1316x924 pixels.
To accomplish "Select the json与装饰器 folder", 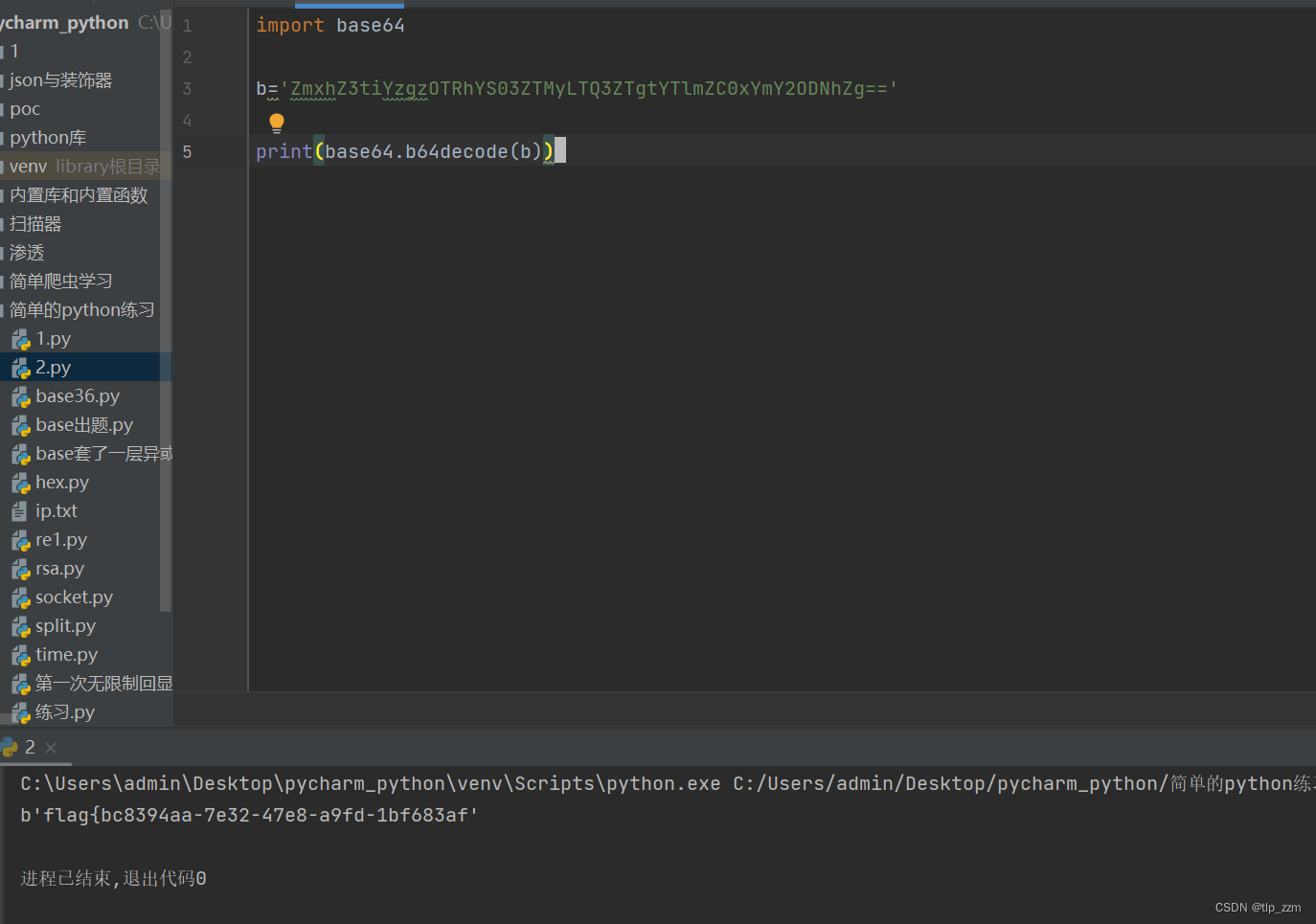I will point(60,80).
